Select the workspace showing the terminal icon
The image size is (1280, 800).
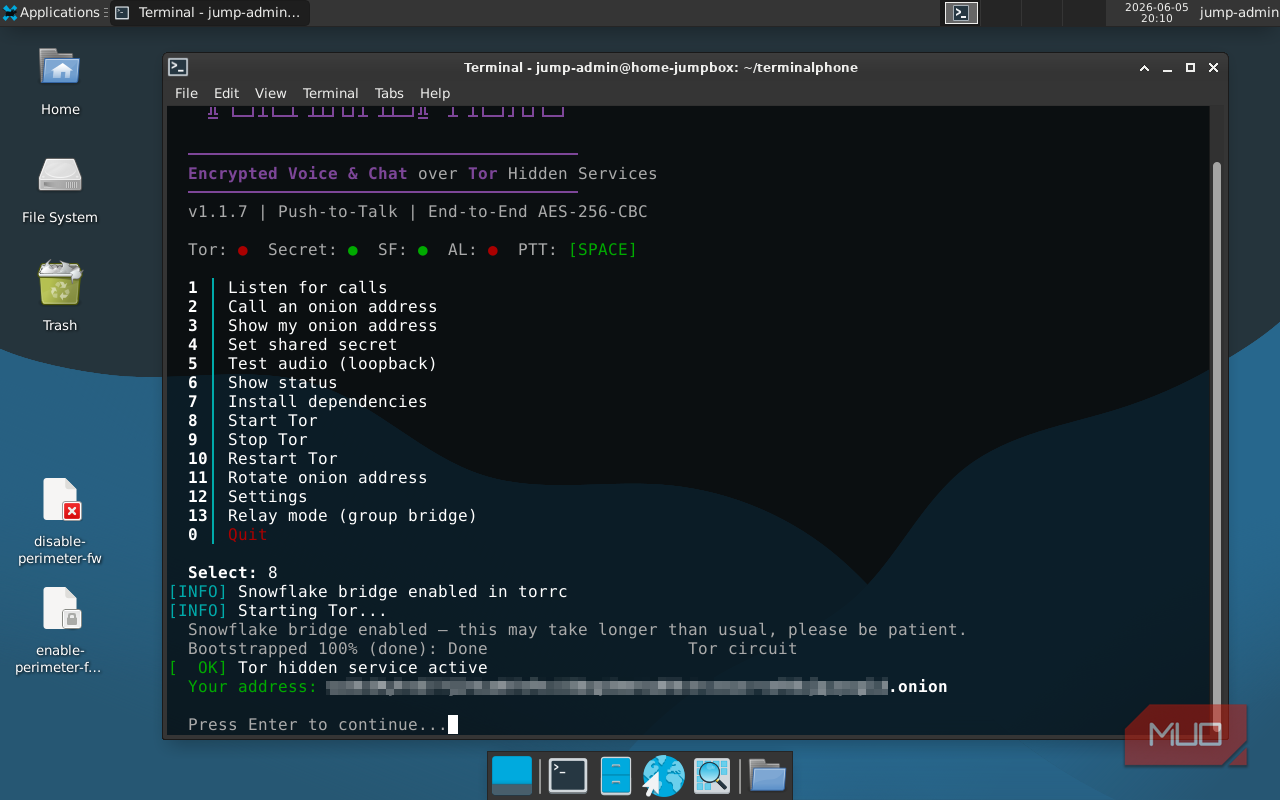(961, 13)
